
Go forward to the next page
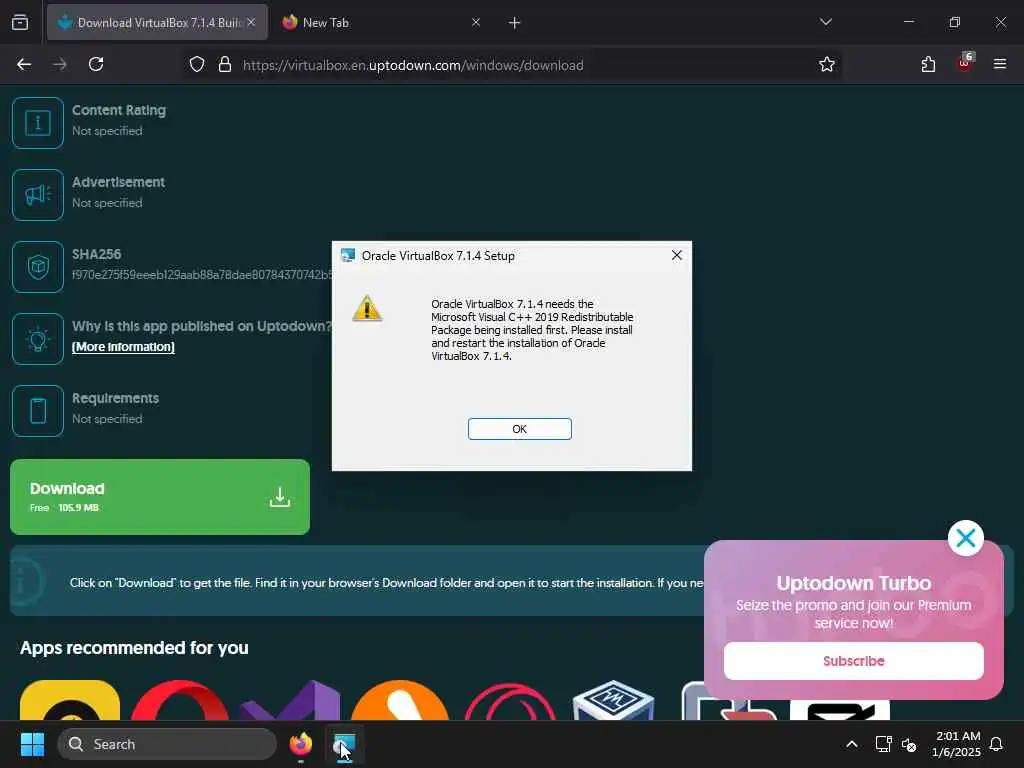[x=60, y=64]
